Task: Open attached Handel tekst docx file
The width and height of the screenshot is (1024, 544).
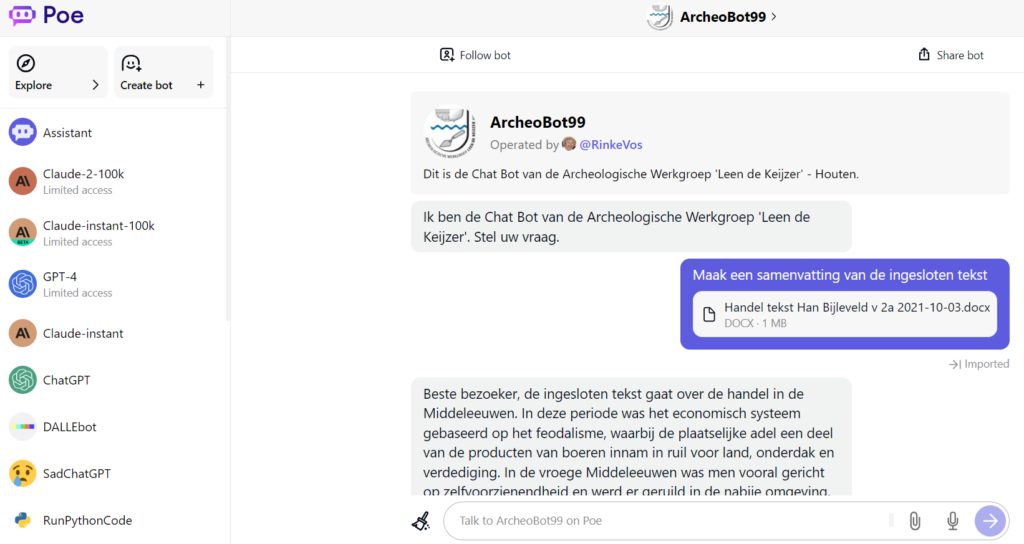Action: tap(844, 314)
